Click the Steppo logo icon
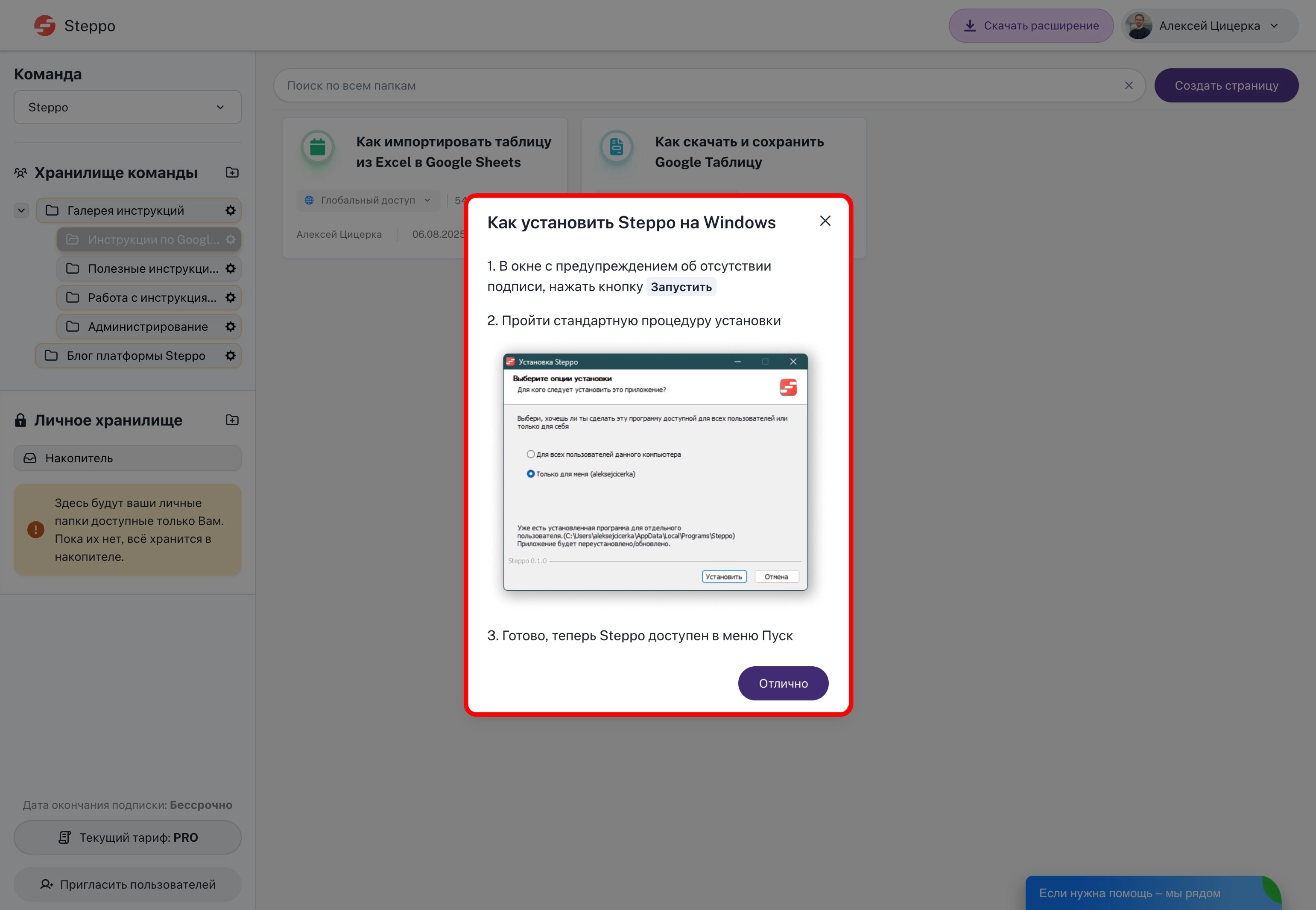The height and width of the screenshot is (910, 1316). 44,26
